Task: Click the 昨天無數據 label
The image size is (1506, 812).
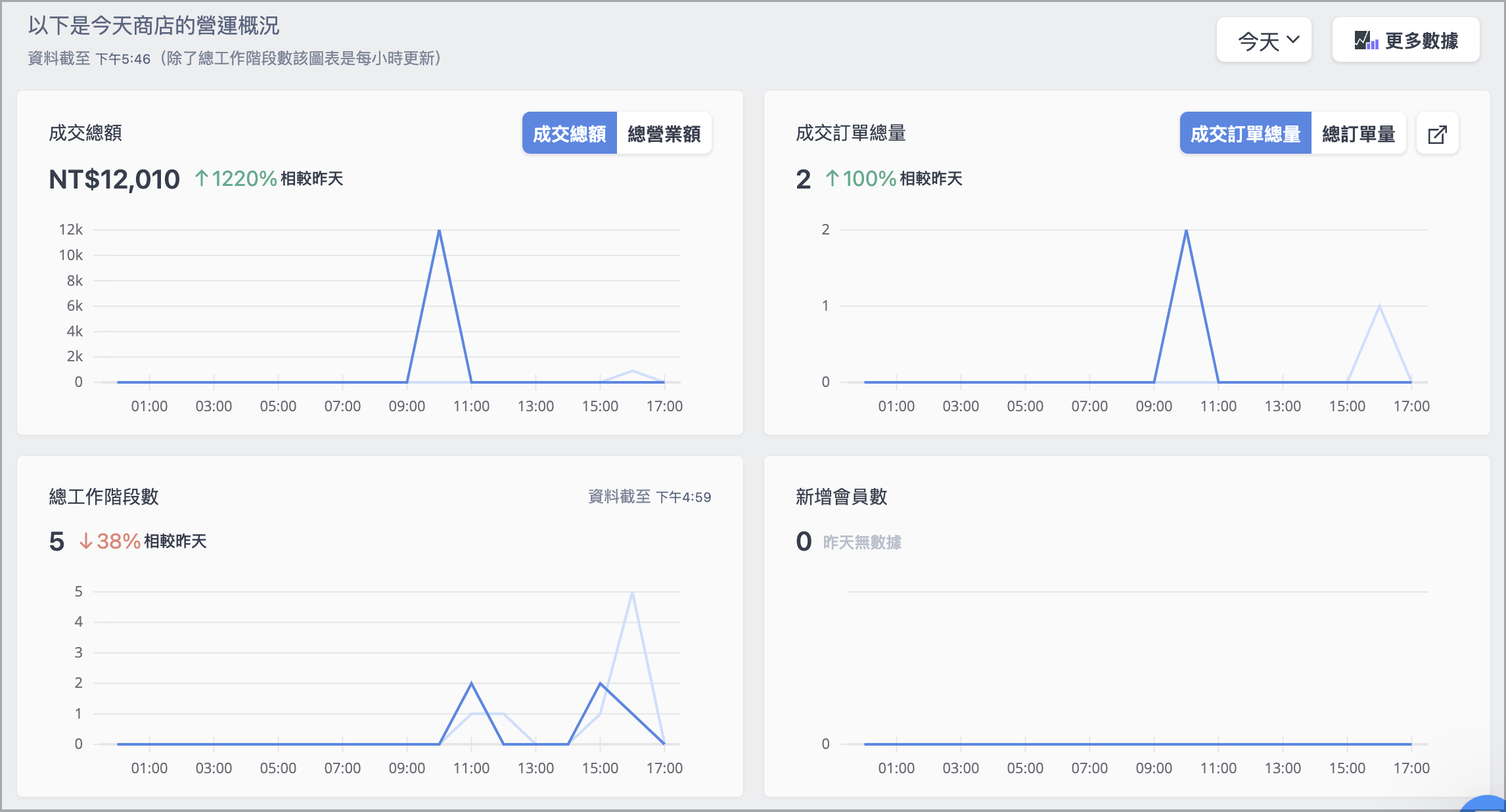Action: [862, 542]
